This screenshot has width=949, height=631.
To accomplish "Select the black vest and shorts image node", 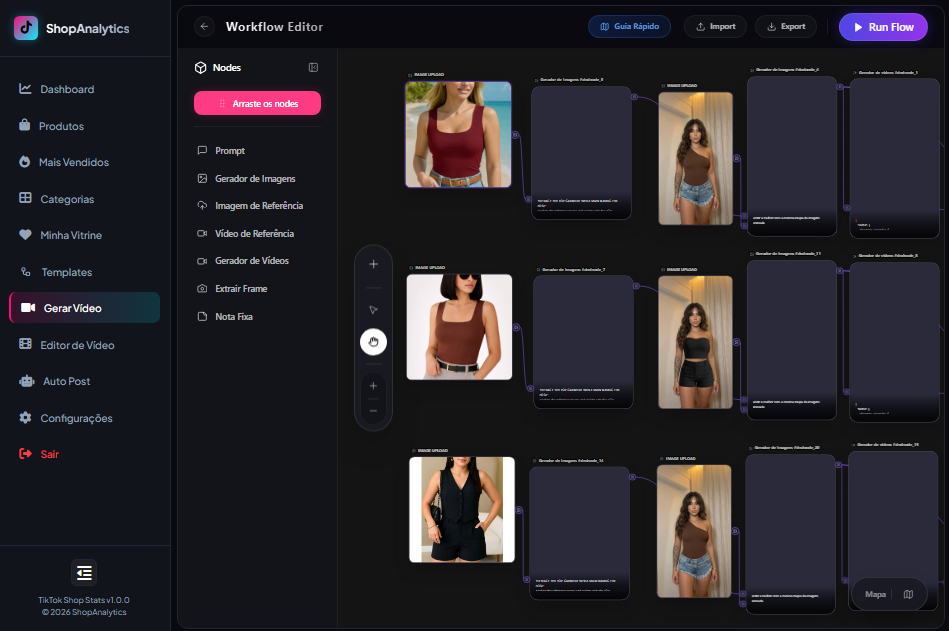I will tap(462, 509).
